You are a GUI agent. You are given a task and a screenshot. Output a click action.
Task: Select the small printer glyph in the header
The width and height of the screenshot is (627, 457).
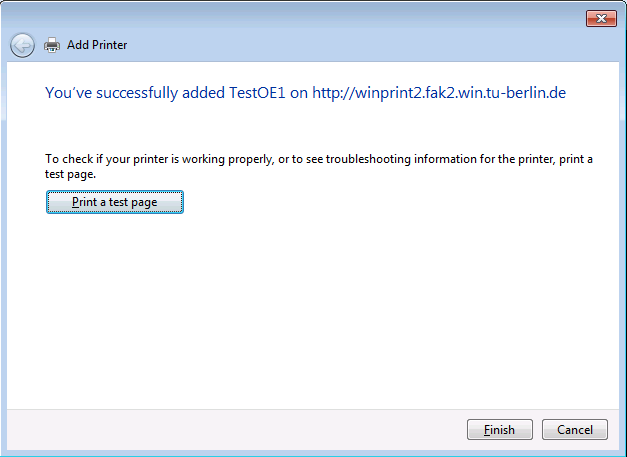(x=52, y=45)
